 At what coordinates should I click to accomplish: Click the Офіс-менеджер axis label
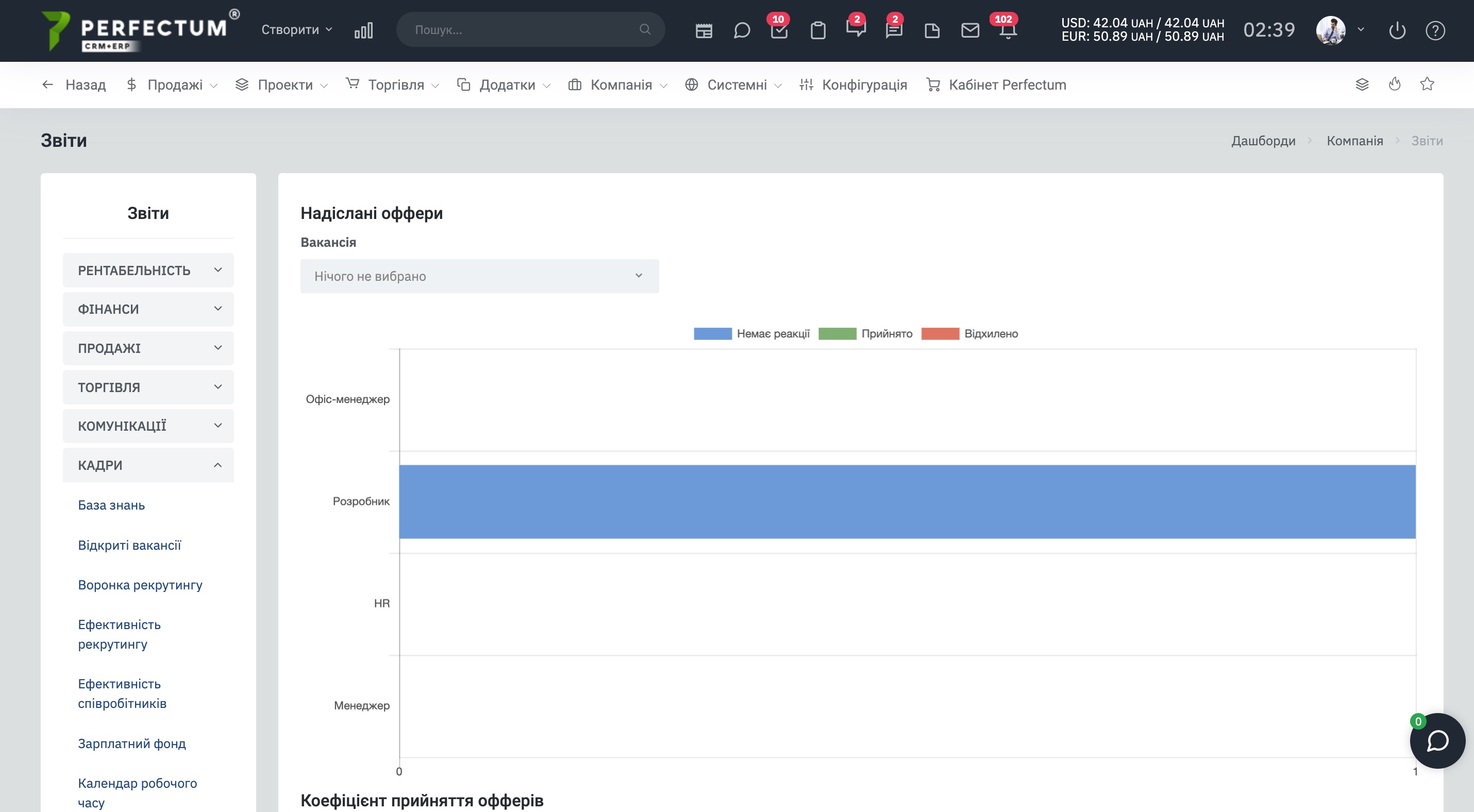(x=348, y=399)
